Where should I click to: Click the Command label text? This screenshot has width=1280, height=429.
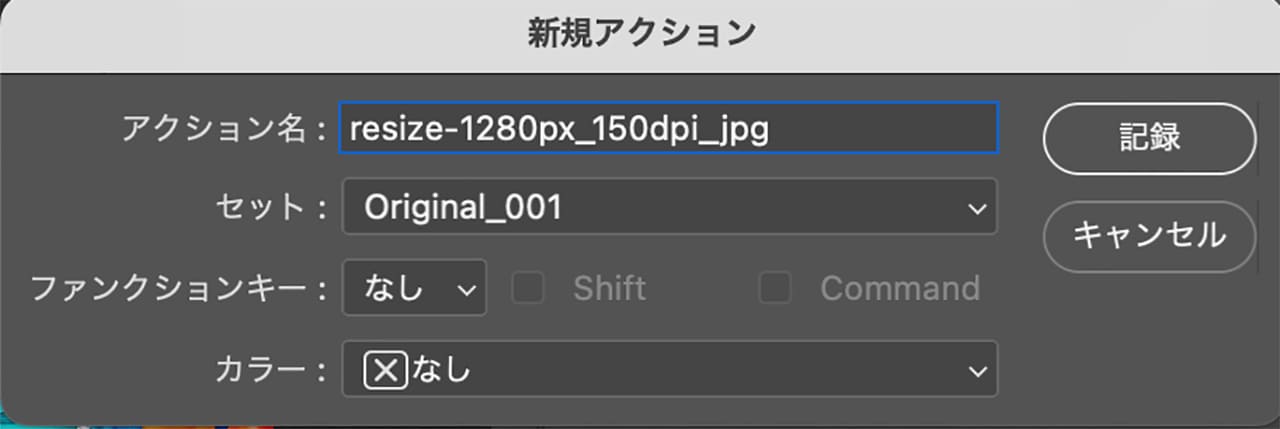click(900, 289)
